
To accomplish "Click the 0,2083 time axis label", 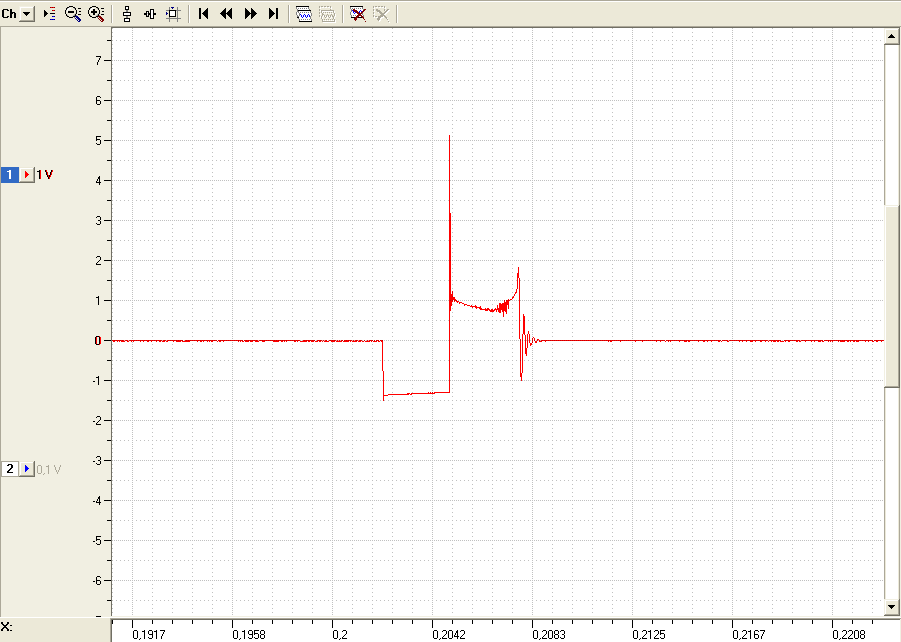I will [x=549, y=635].
